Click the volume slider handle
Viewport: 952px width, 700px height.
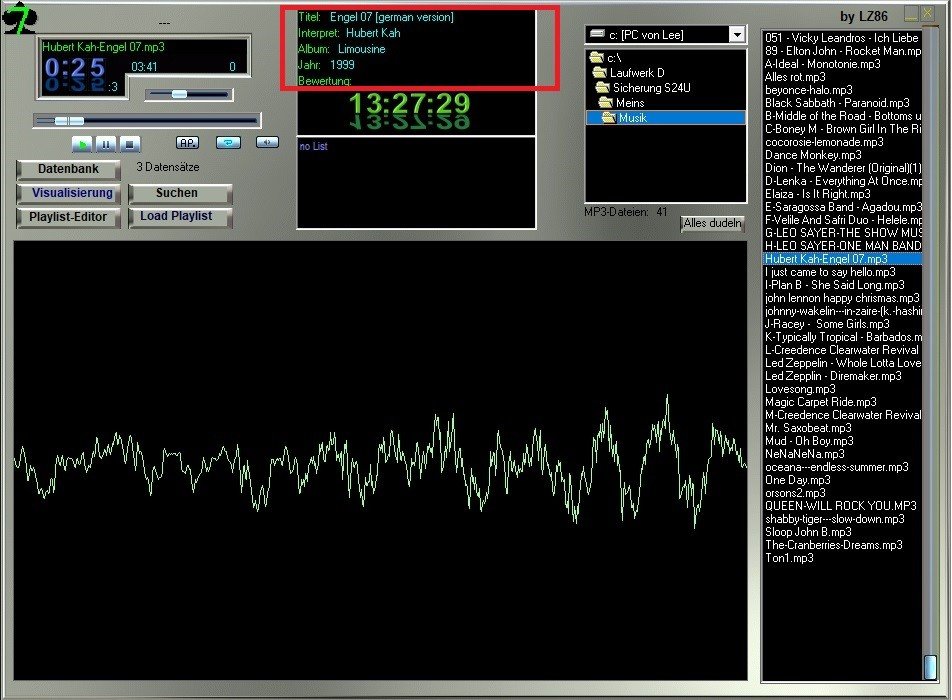pos(179,94)
